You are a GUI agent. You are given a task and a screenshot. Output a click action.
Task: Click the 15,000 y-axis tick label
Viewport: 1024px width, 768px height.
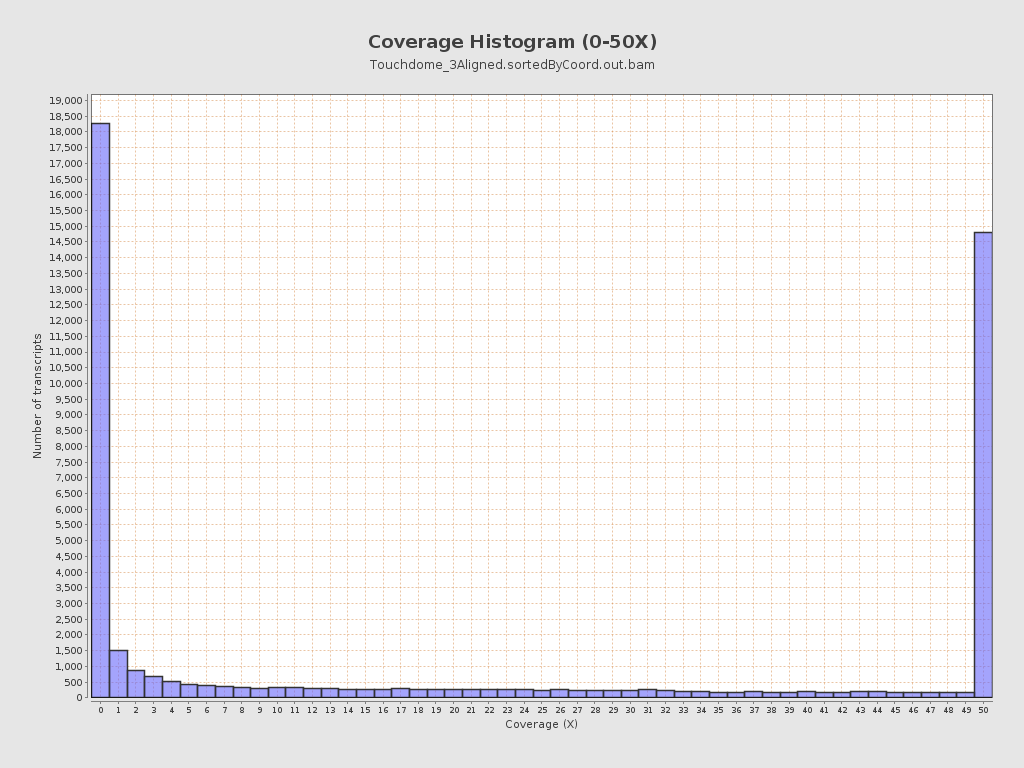(x=65, y=227)
